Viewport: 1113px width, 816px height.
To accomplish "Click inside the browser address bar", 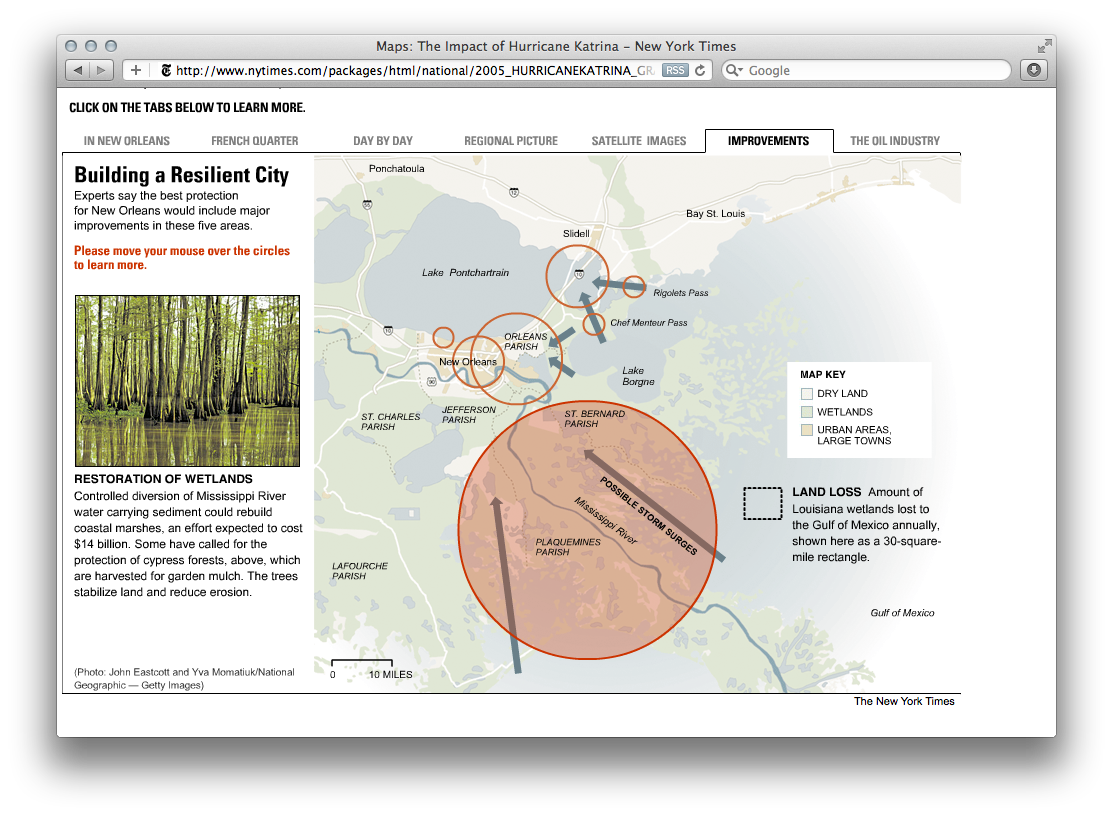I will pyautogui.click(x=420, y=70).
